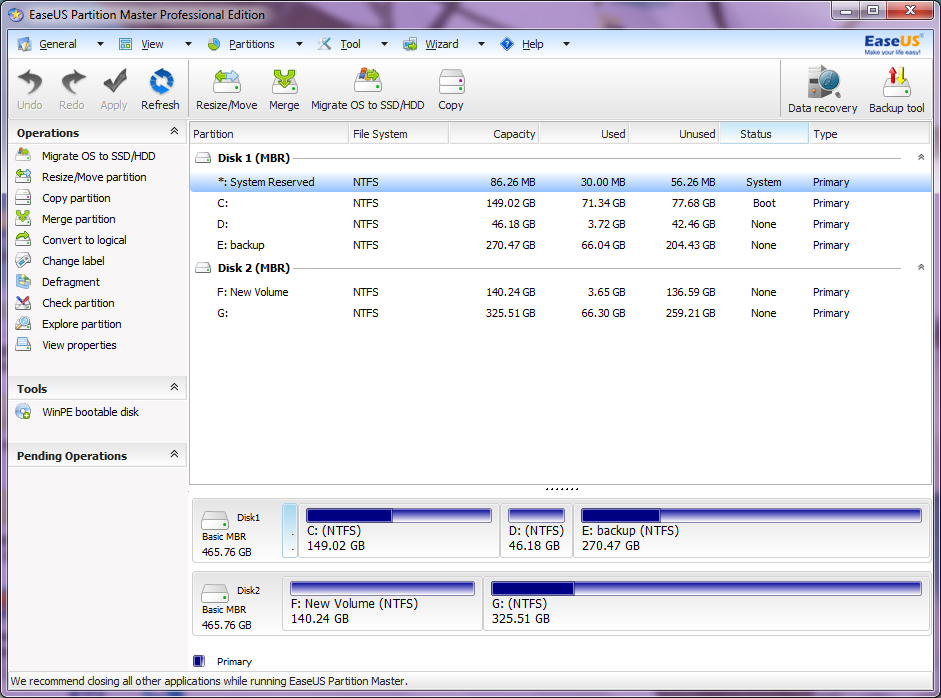Image resolution: width=941 pixels, height=698 pixels.
Task: Collapse the Operations panel
Action: pyautogui.click(x=174, y=132)
